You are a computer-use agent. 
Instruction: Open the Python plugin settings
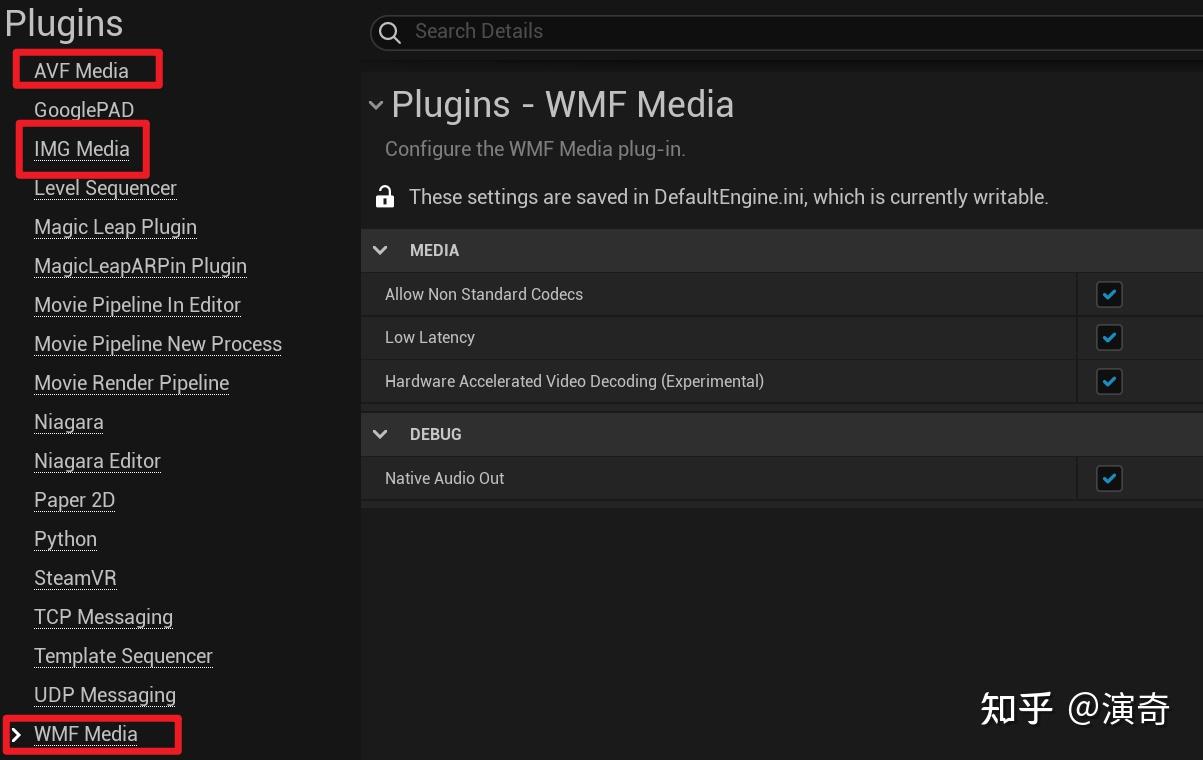(65, 539)
